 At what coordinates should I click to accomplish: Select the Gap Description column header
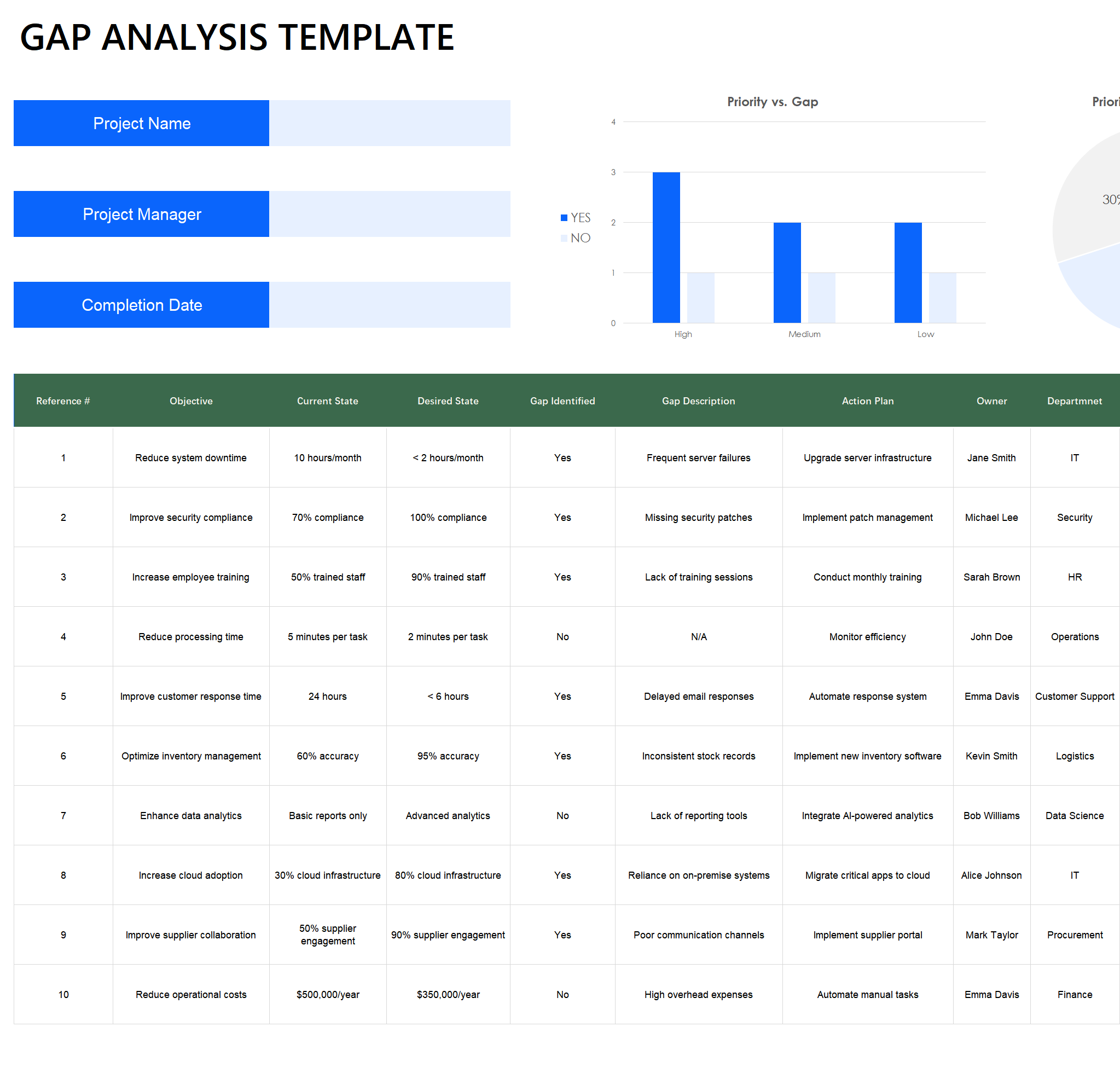[x=698, y=401]
